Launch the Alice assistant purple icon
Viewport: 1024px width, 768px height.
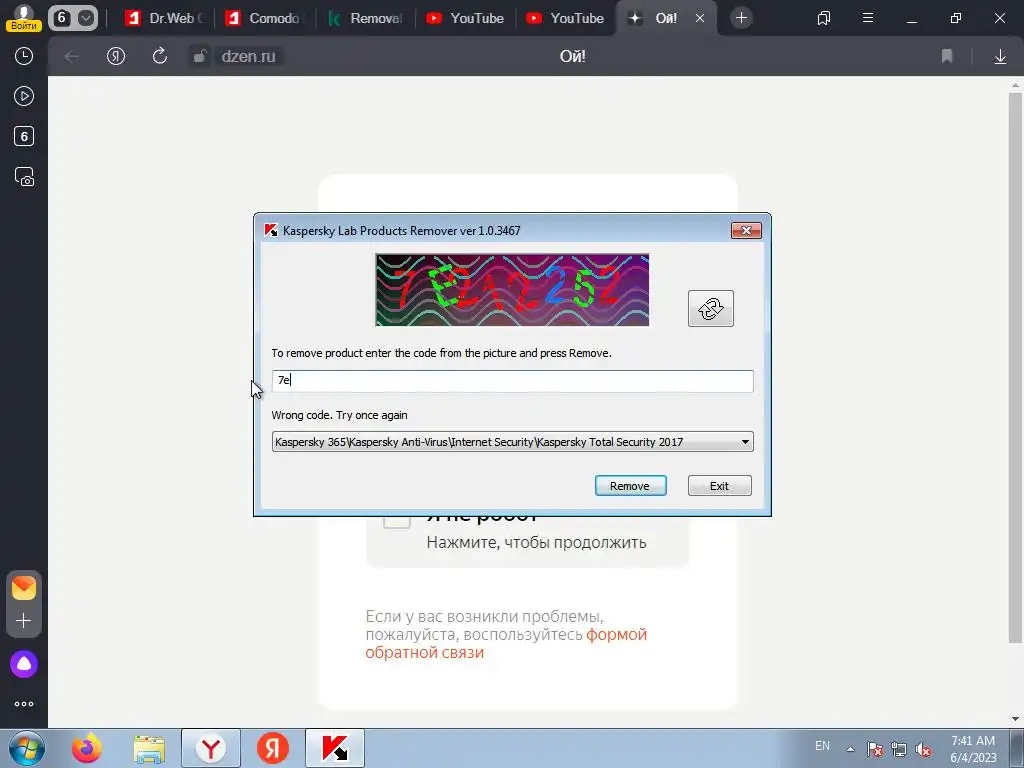click(x=24, y=664)
